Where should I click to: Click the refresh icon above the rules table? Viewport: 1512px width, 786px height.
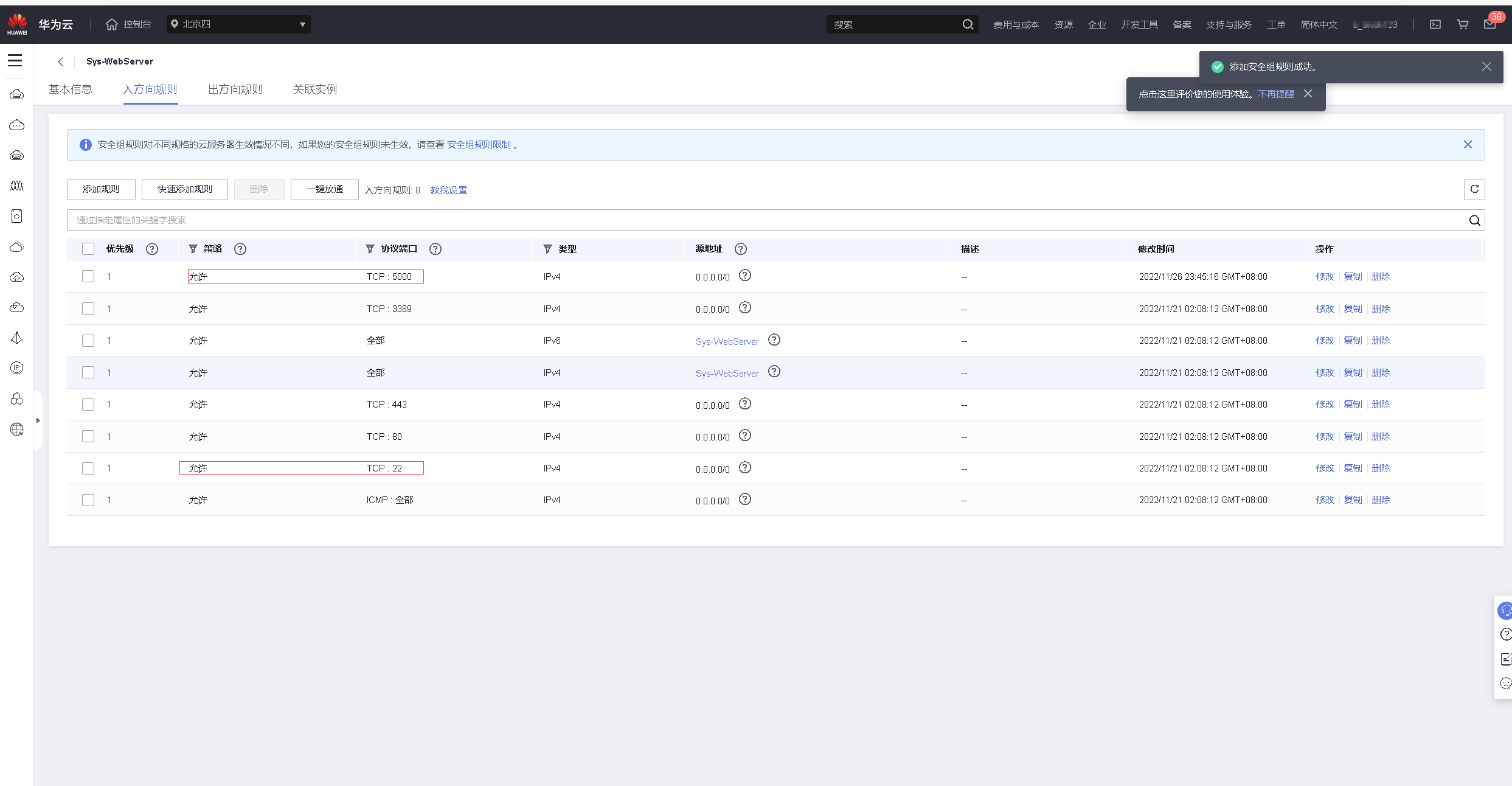1474,189
